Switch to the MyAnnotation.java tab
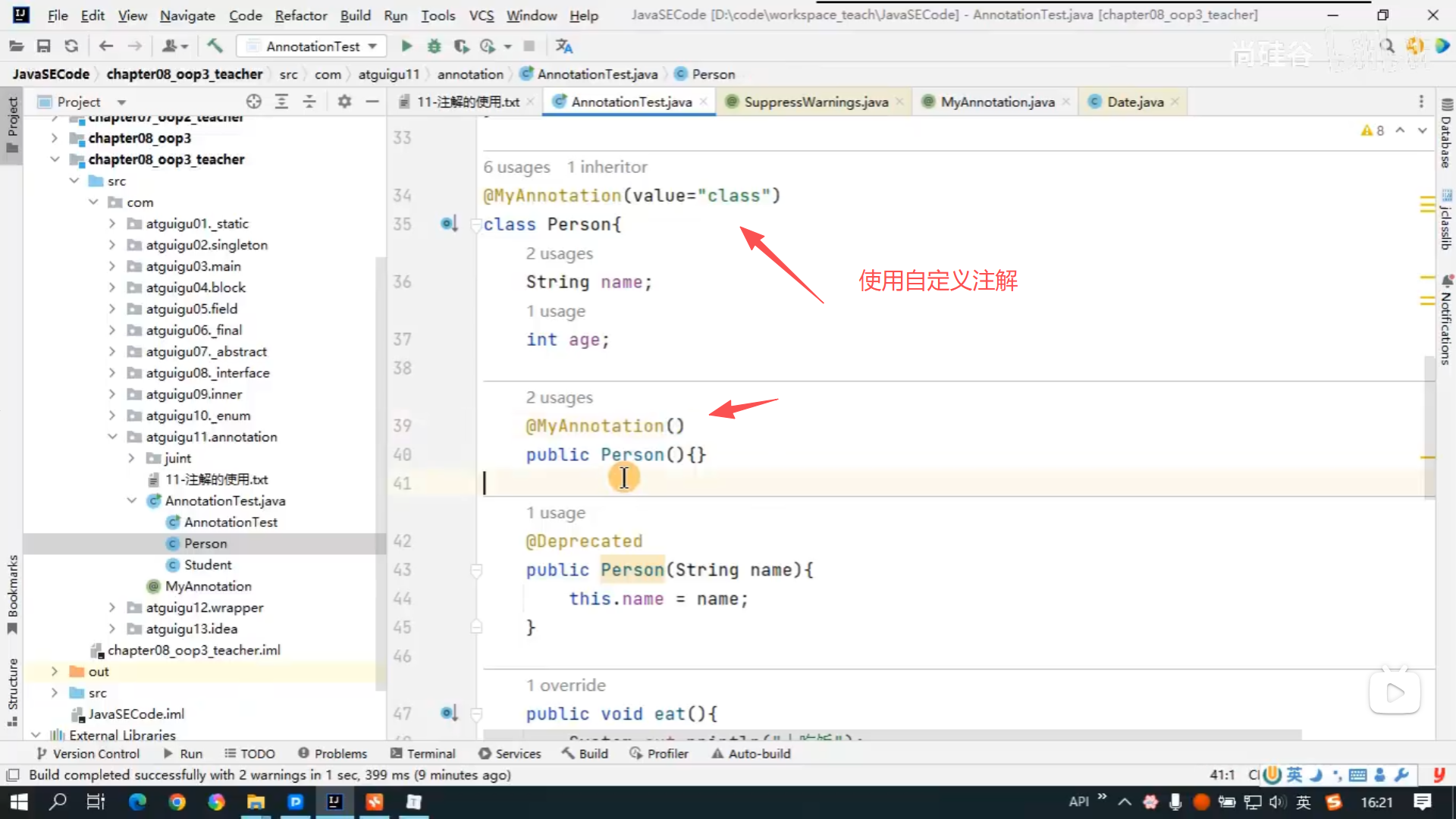 [996, 102]
